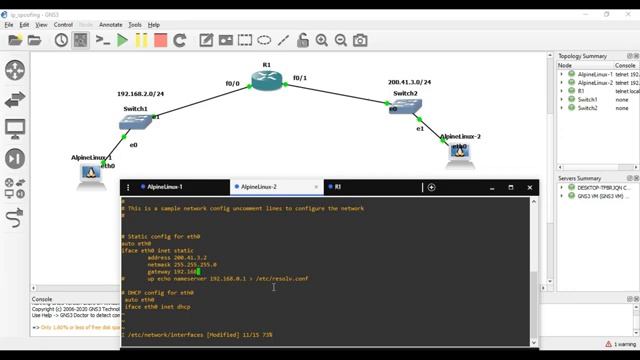
Task: Select the add a link cable tool
Action: [15, 218]
